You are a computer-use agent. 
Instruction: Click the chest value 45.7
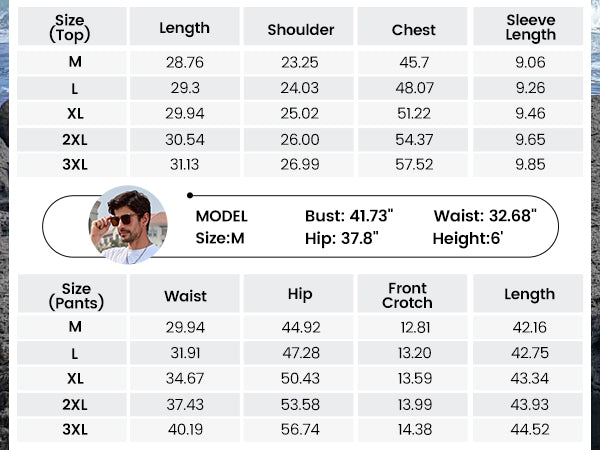click(x=414, y=61)
